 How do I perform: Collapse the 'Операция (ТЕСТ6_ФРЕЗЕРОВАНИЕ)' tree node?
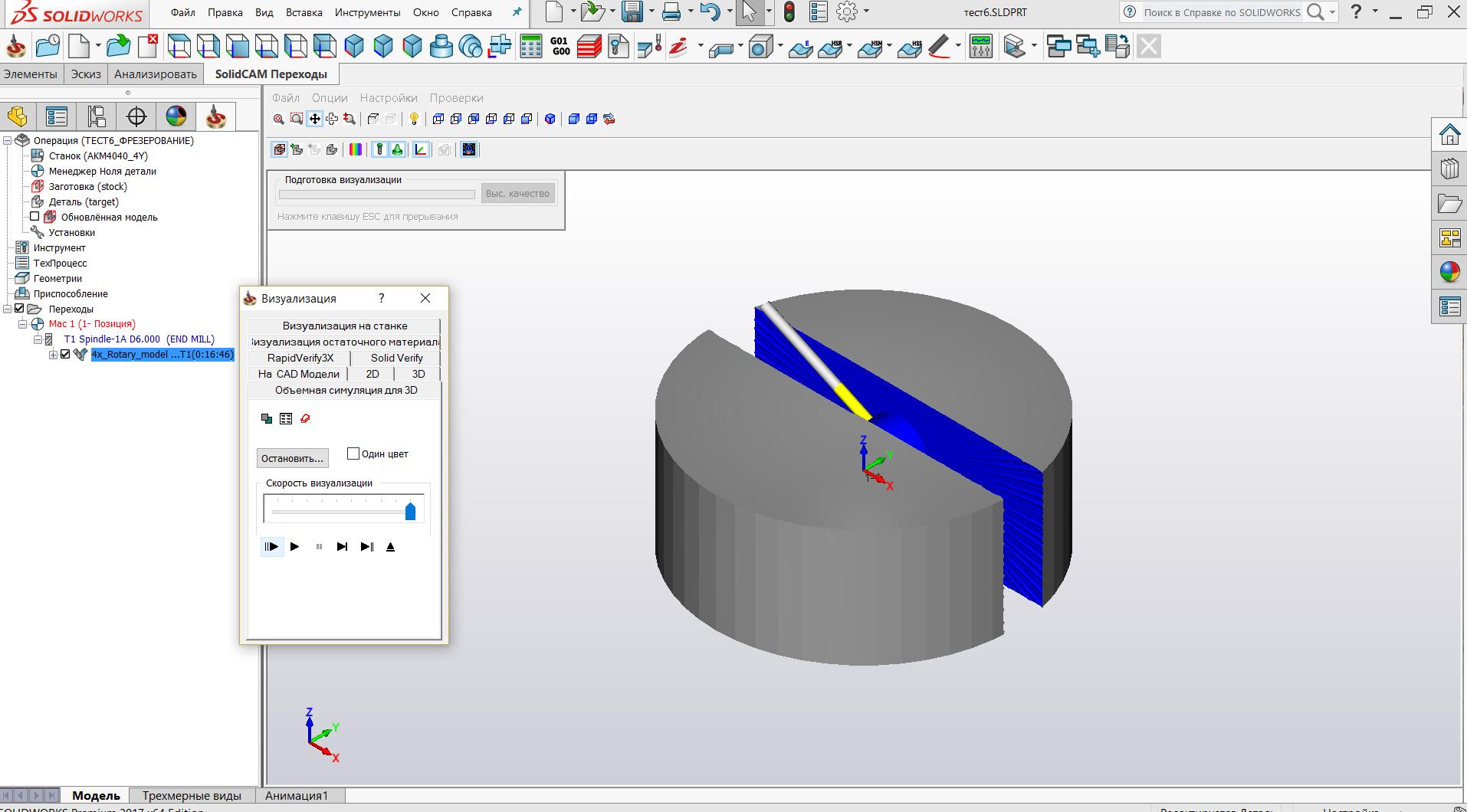point(7,140)
